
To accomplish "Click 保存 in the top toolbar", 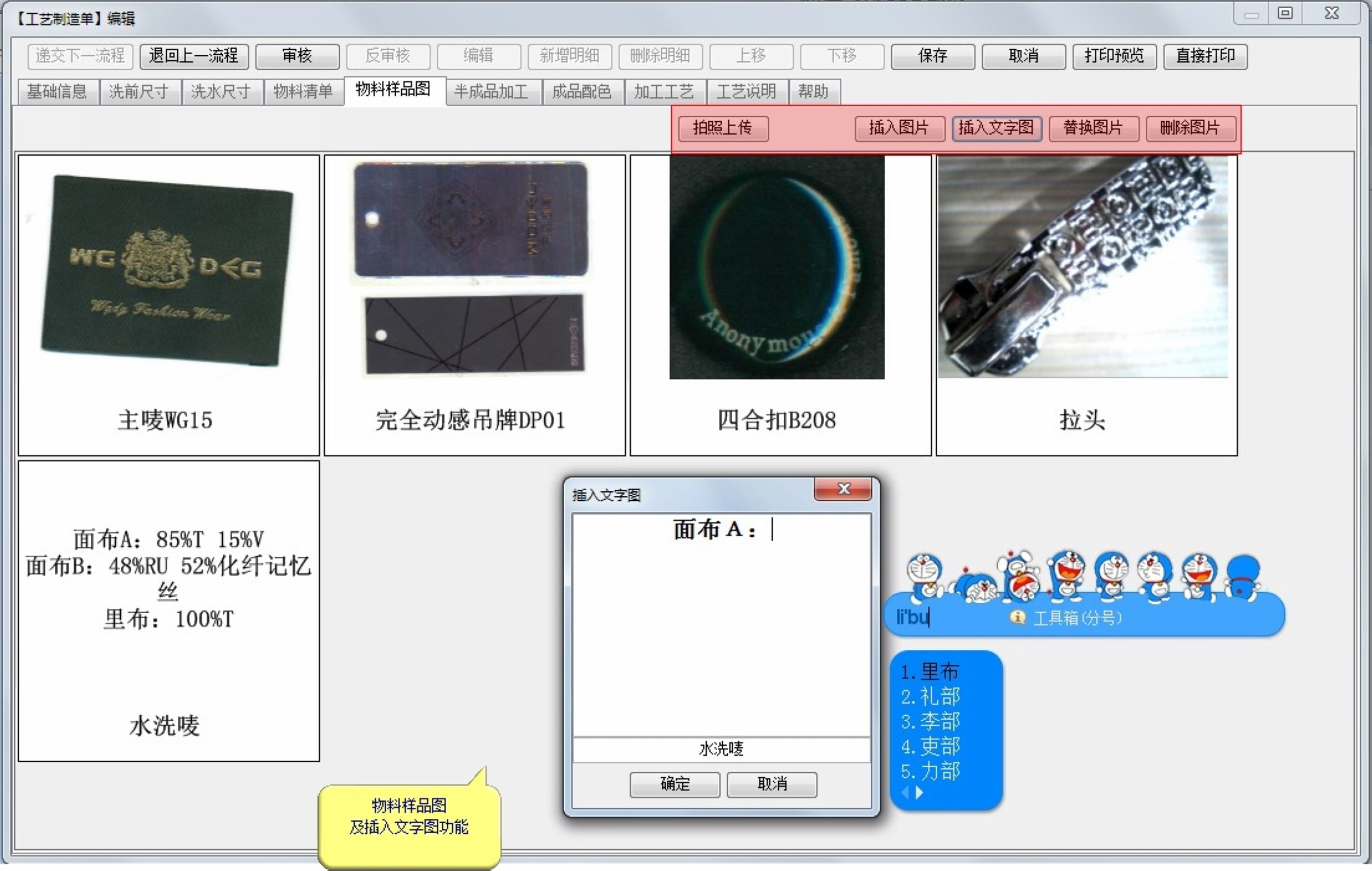I will (x=932, y=56).
